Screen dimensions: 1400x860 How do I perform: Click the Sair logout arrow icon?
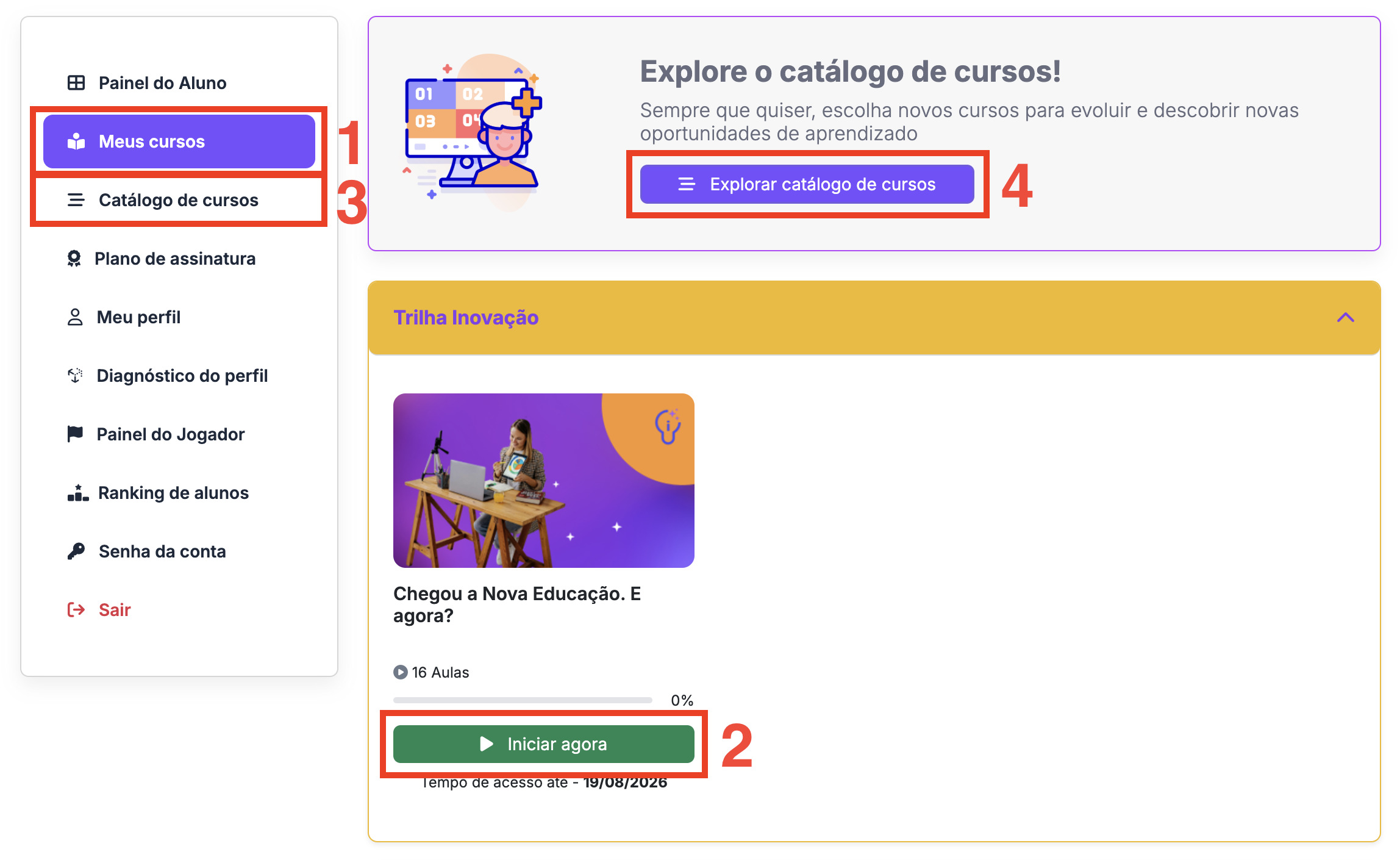(x=76, y=610)
